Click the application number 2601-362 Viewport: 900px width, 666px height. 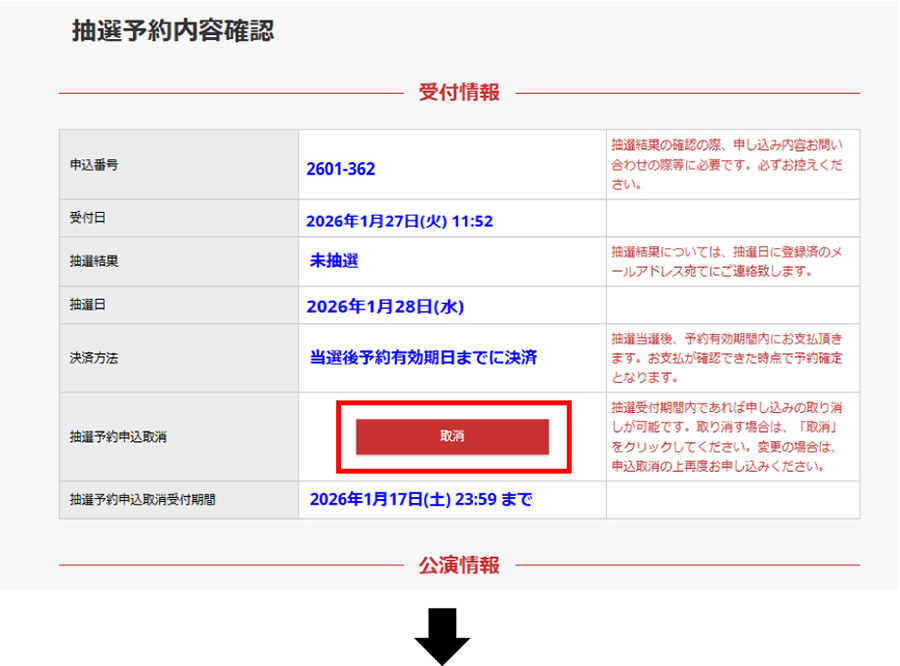(341, 169)
